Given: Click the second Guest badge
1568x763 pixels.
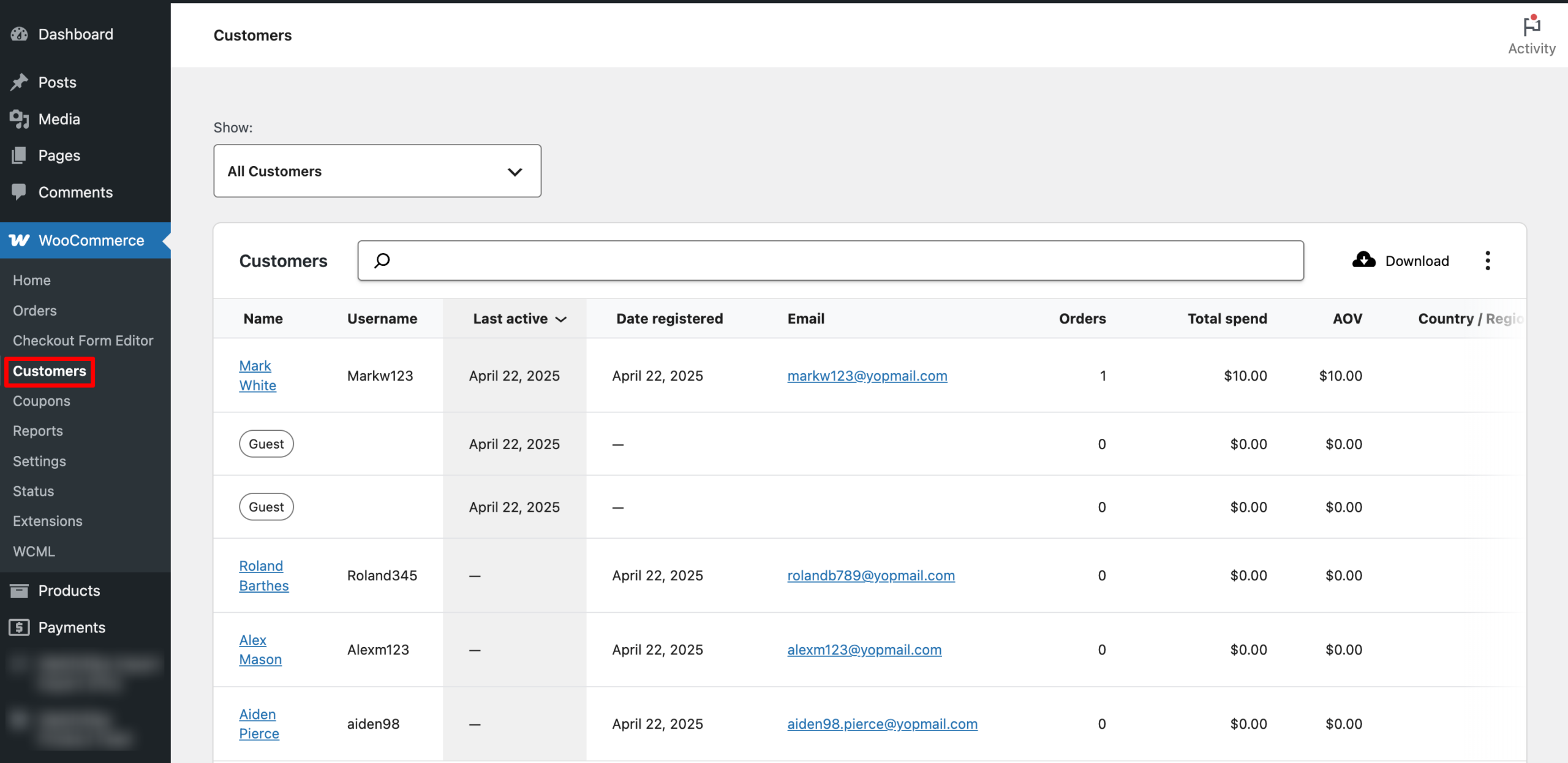Looking at the screenshot, I should [266, 507].
